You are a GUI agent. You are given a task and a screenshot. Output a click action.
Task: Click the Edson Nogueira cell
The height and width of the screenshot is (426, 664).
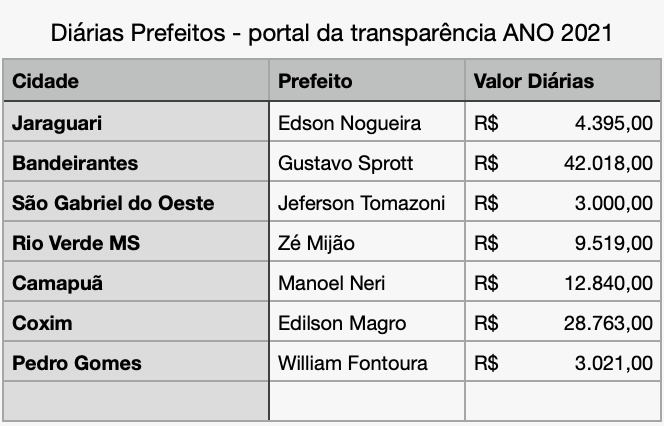[x=367, y=122]
